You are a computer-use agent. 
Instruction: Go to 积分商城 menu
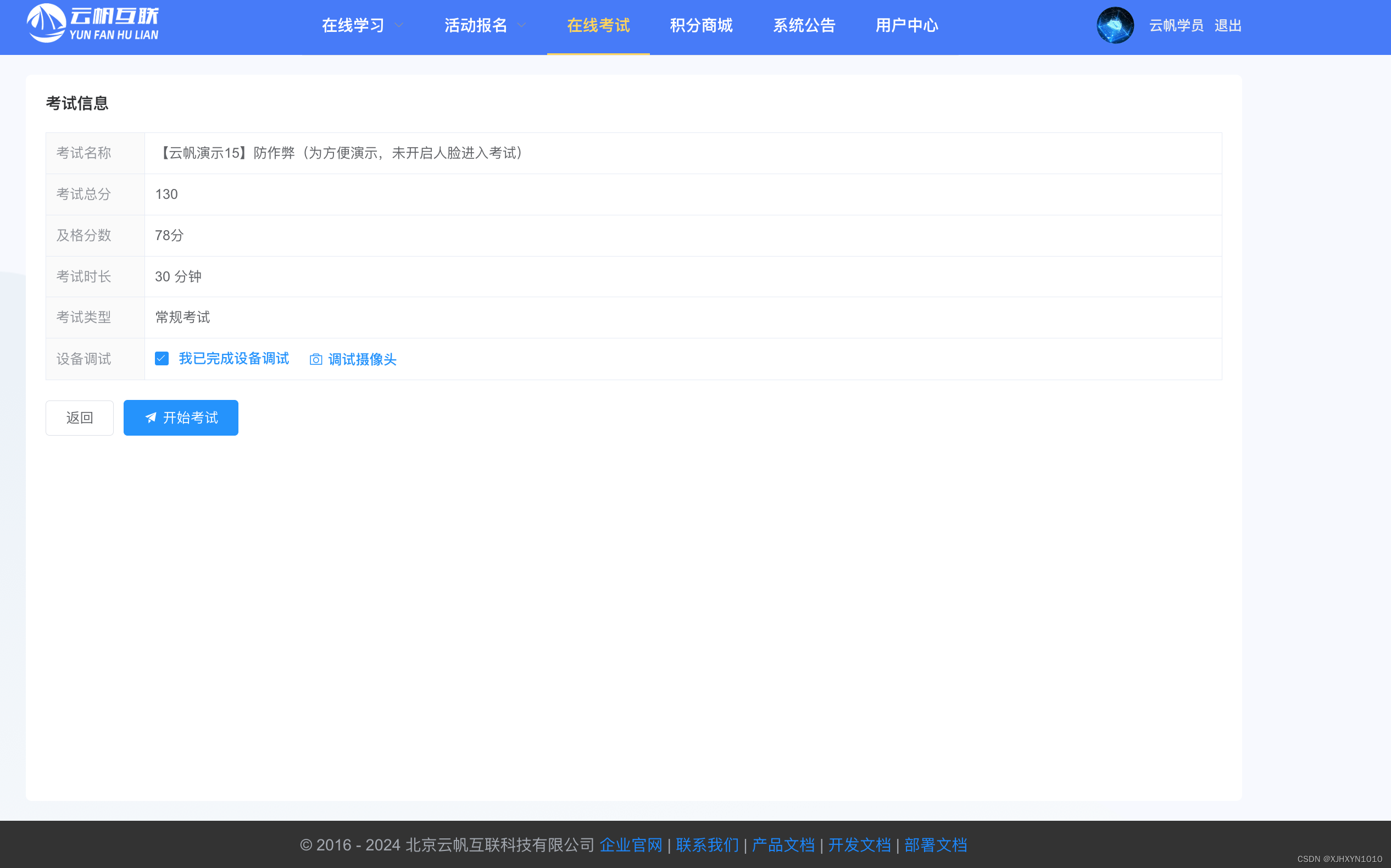click(701, 25)
